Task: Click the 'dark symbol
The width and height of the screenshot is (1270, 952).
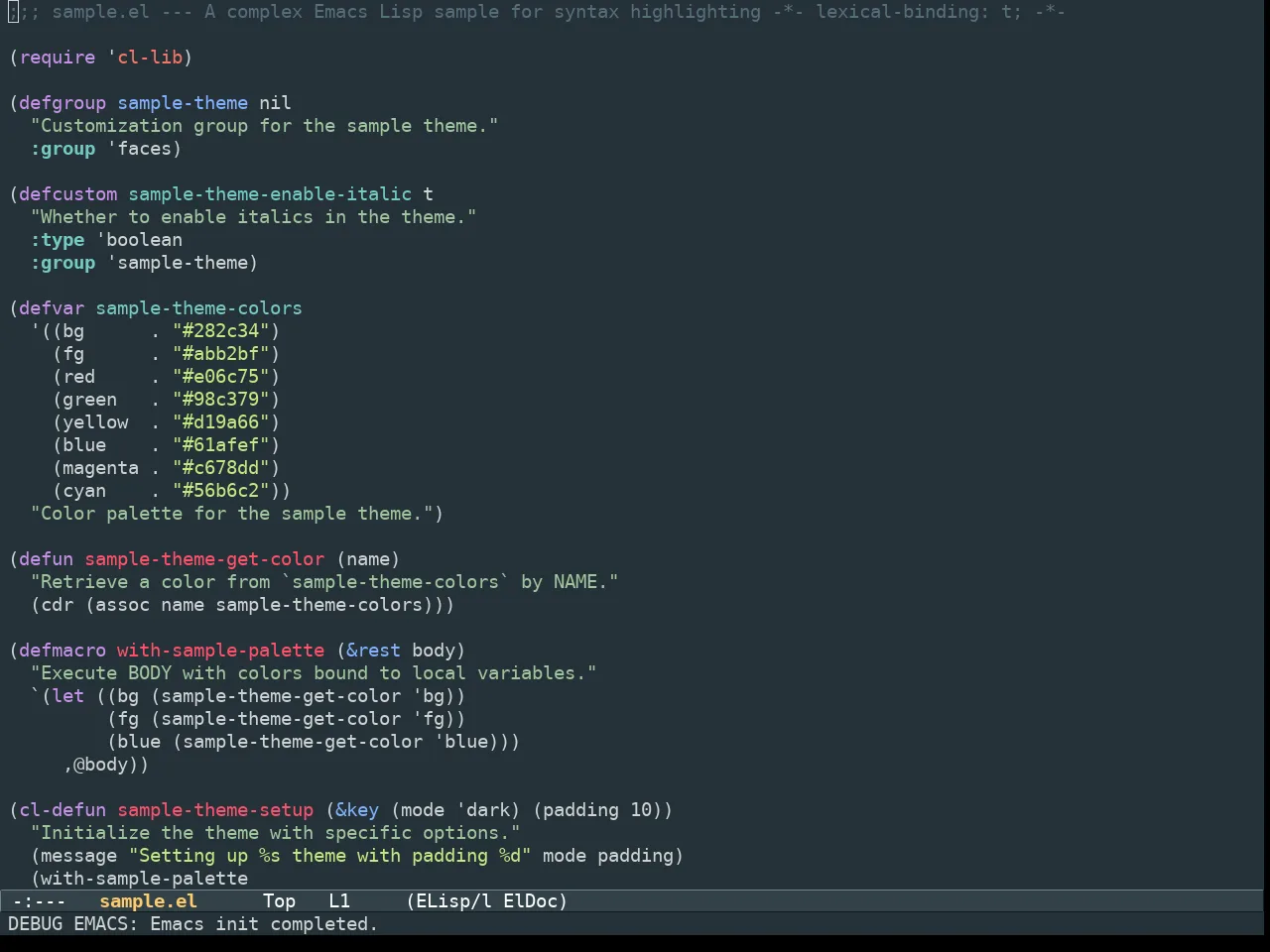Action: pos(482,810)
